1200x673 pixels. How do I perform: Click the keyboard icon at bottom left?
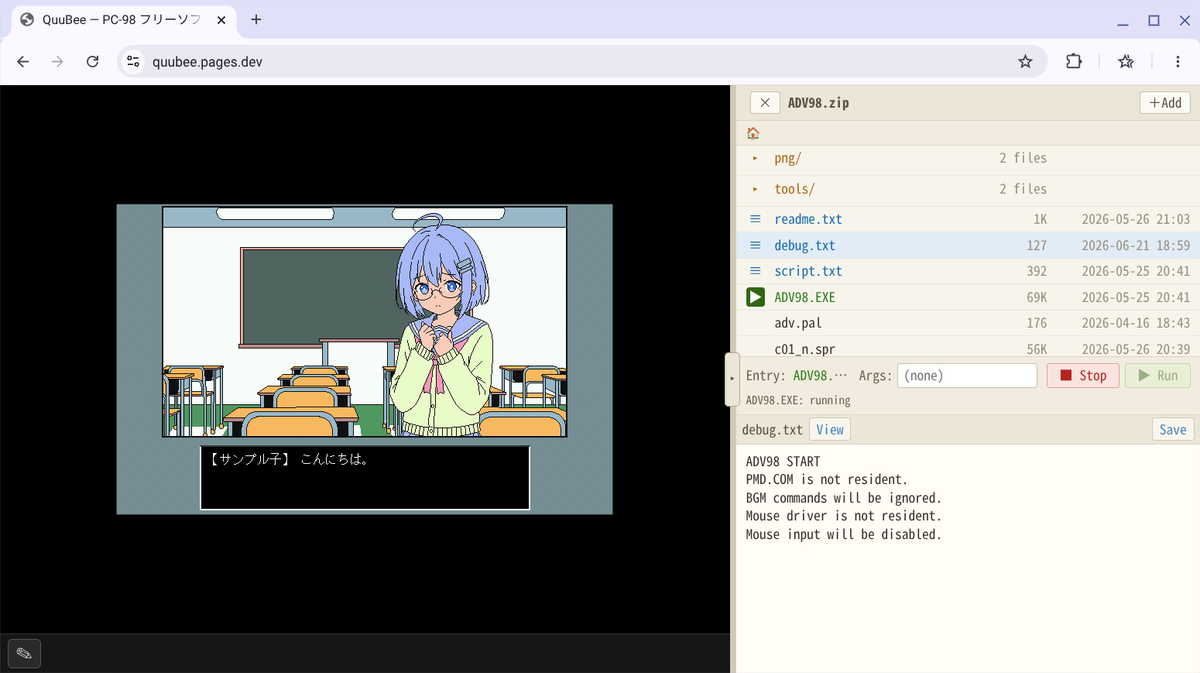point(24,653)
